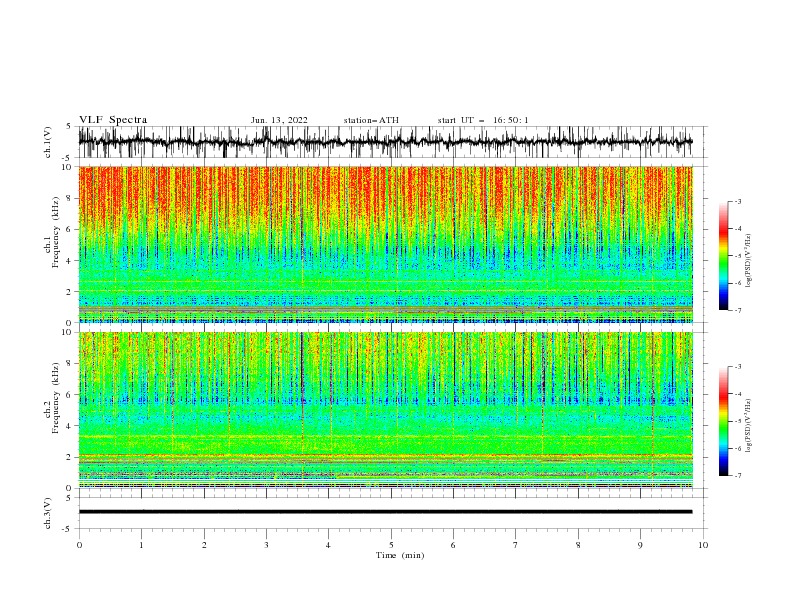The height and width of the screenshot is (612, 792).
Task: Click the ch.1 color scale bar
Action: 723,256
